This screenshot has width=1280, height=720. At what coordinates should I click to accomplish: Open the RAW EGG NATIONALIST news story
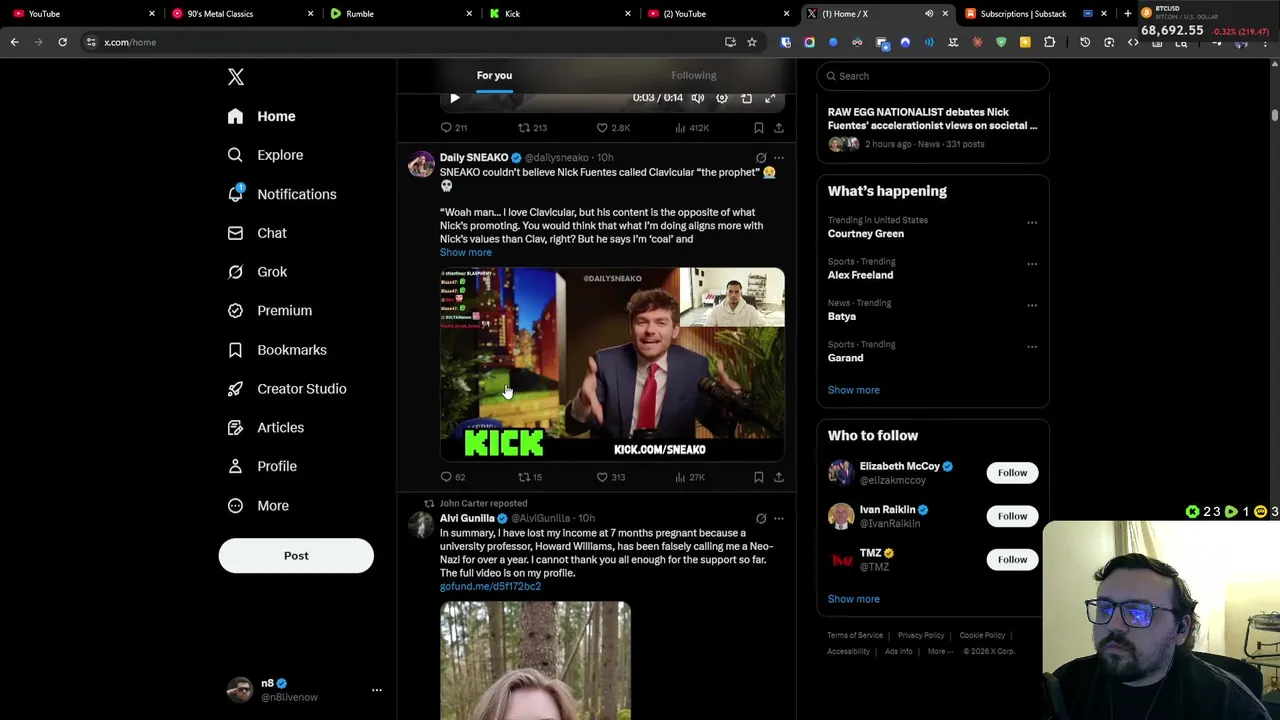tap(933, 128)
